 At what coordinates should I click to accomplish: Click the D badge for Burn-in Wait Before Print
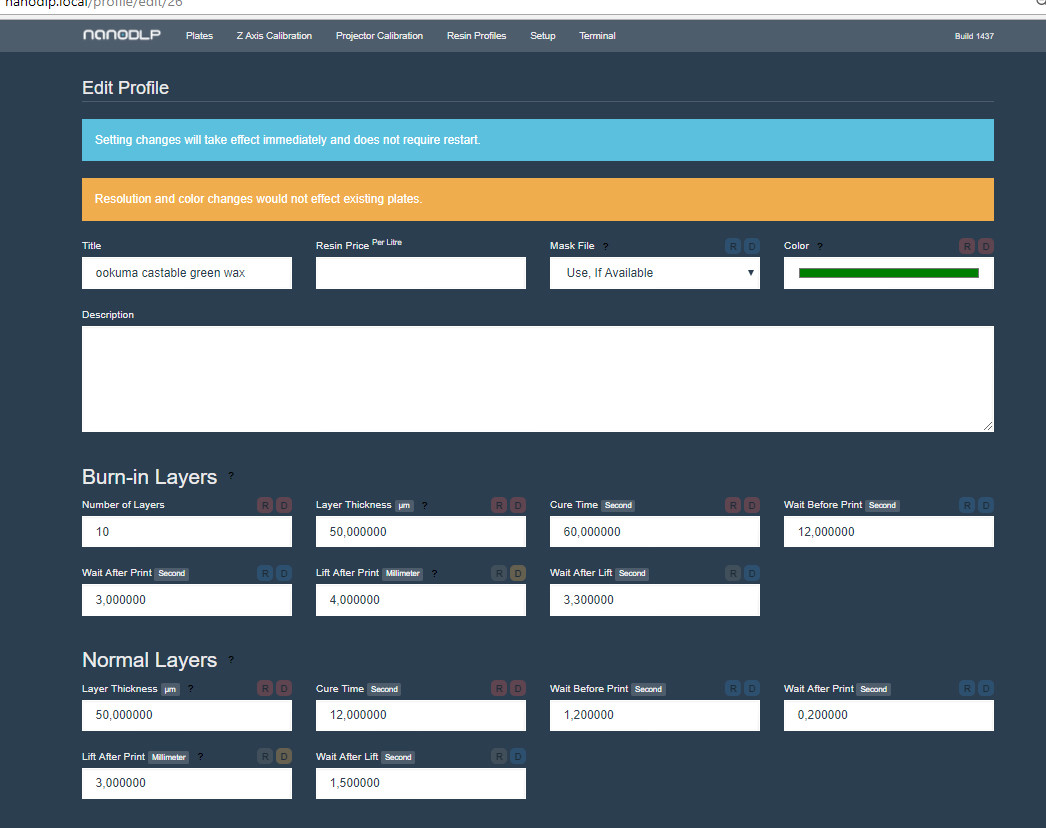click(x=986, y=505)
